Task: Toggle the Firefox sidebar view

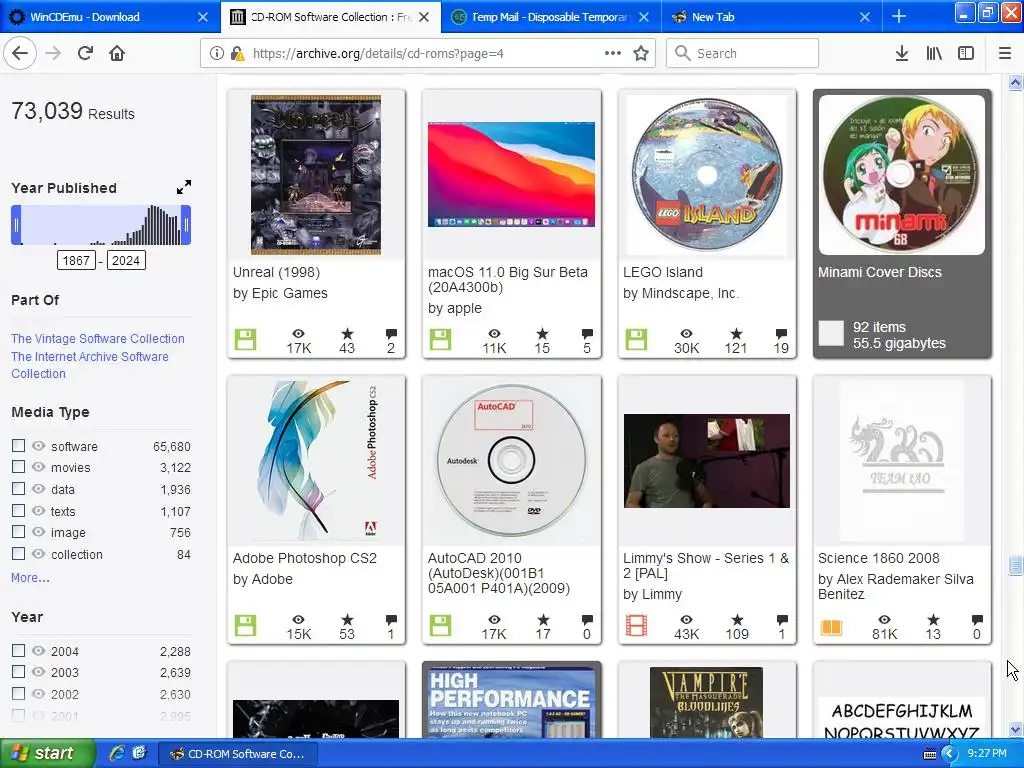Action: [x=966, y=54]
